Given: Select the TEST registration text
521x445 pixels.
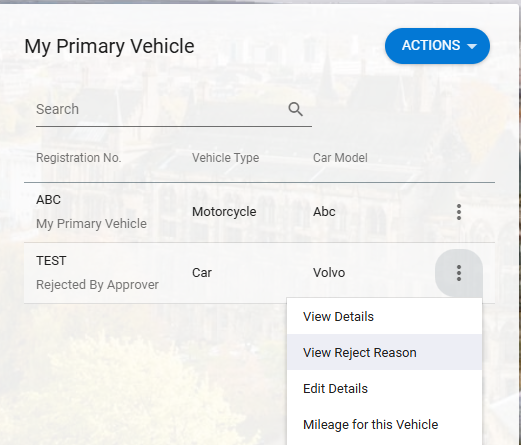Looking at the screenshot, I should tap(51, 261).
